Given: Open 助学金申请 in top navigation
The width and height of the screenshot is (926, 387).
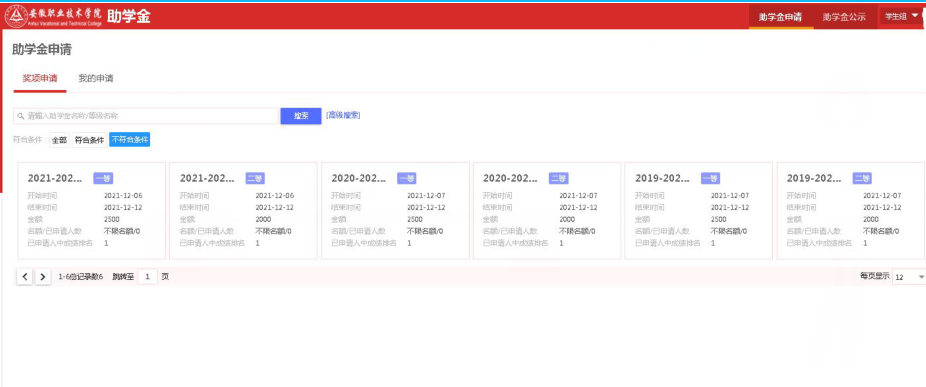Looking at the screenshot, I should 780,17.
